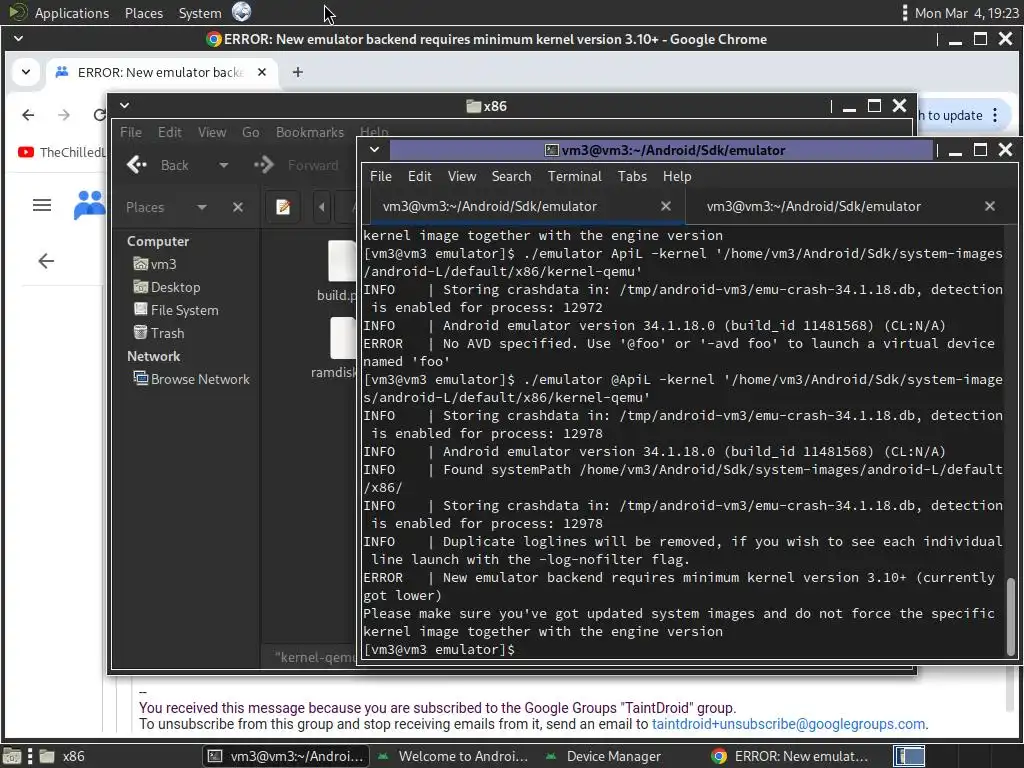Close the second terminal tab
1024x768 pixels.
990,206
